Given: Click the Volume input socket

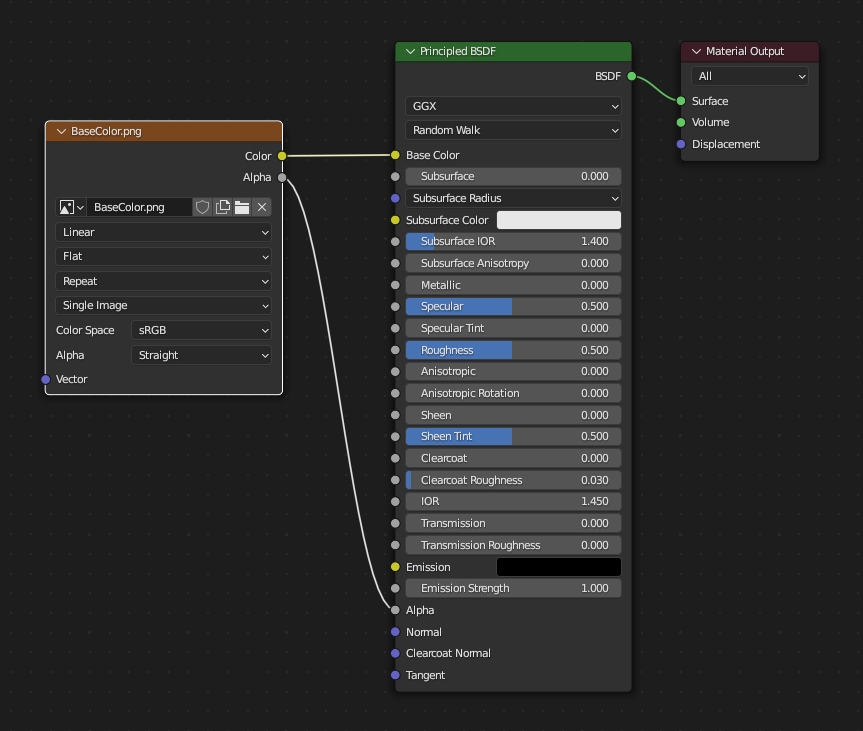Looking at the screenshot, I should coord(681,122).
